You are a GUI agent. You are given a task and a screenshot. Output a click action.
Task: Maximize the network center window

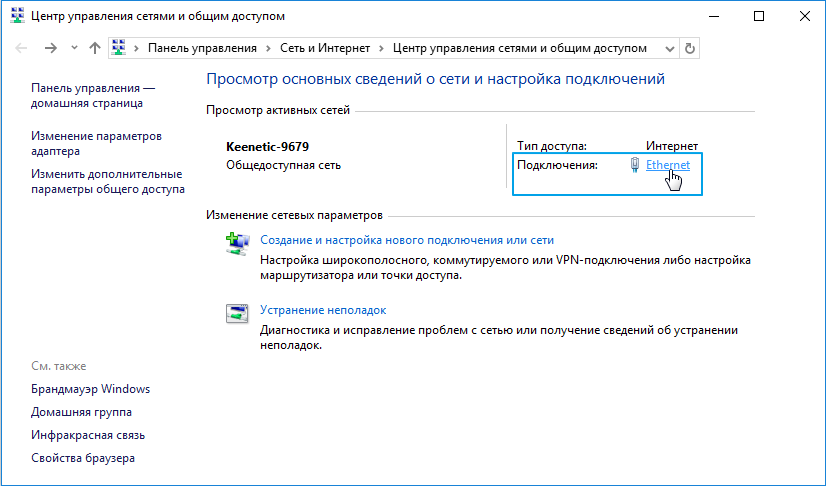point(759,16)
